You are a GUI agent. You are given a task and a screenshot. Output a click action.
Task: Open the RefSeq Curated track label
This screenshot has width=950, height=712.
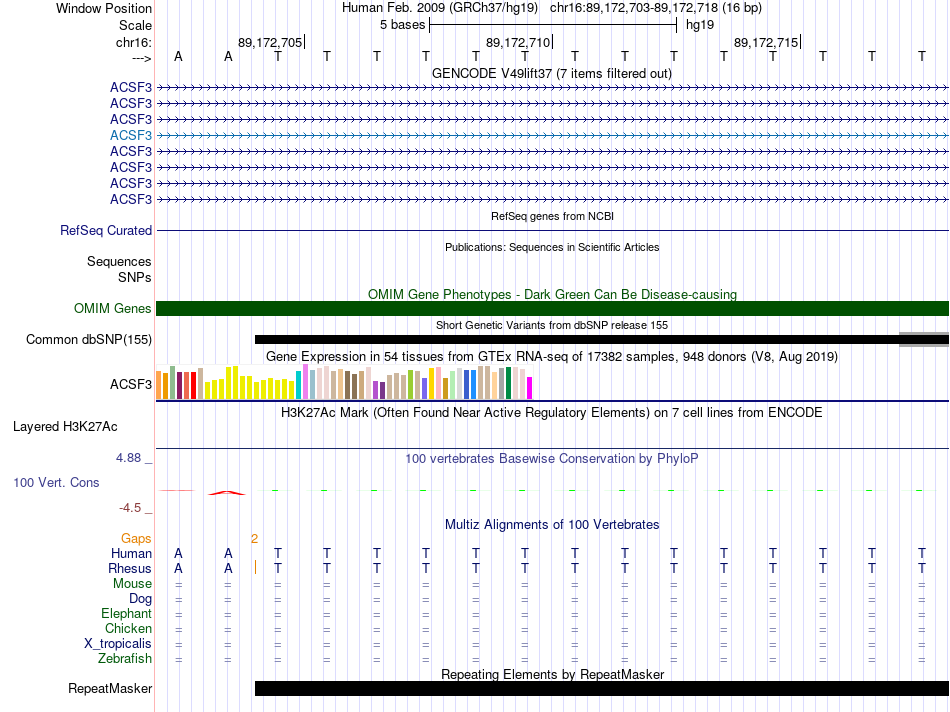[106, 230]
